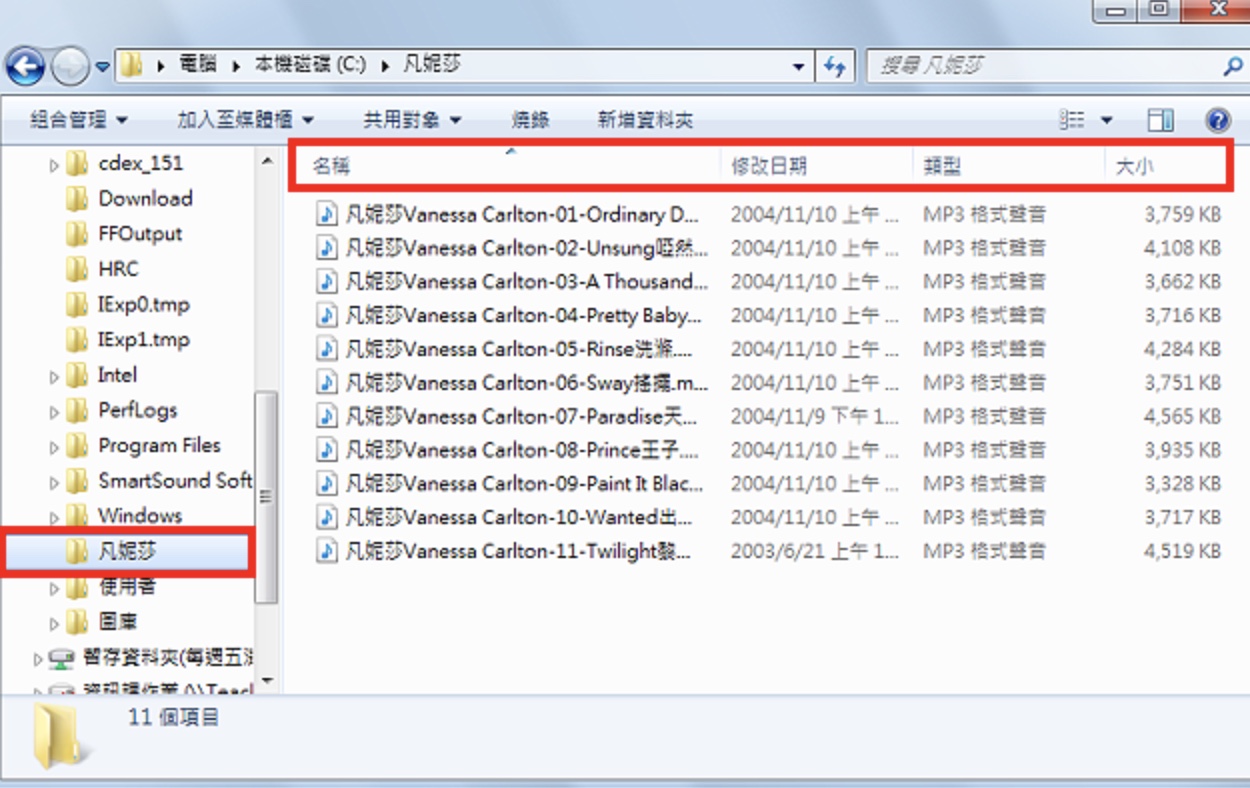Click the 2003/6/21 date cell

814,551
